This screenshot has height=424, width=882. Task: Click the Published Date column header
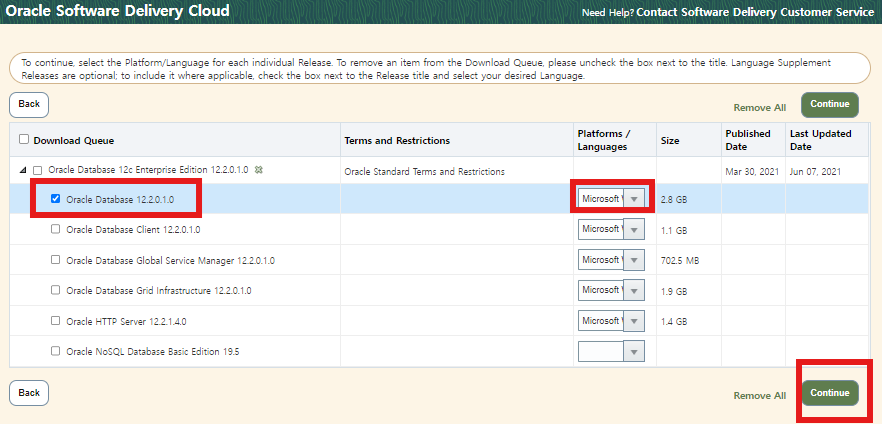coord(748,140)
